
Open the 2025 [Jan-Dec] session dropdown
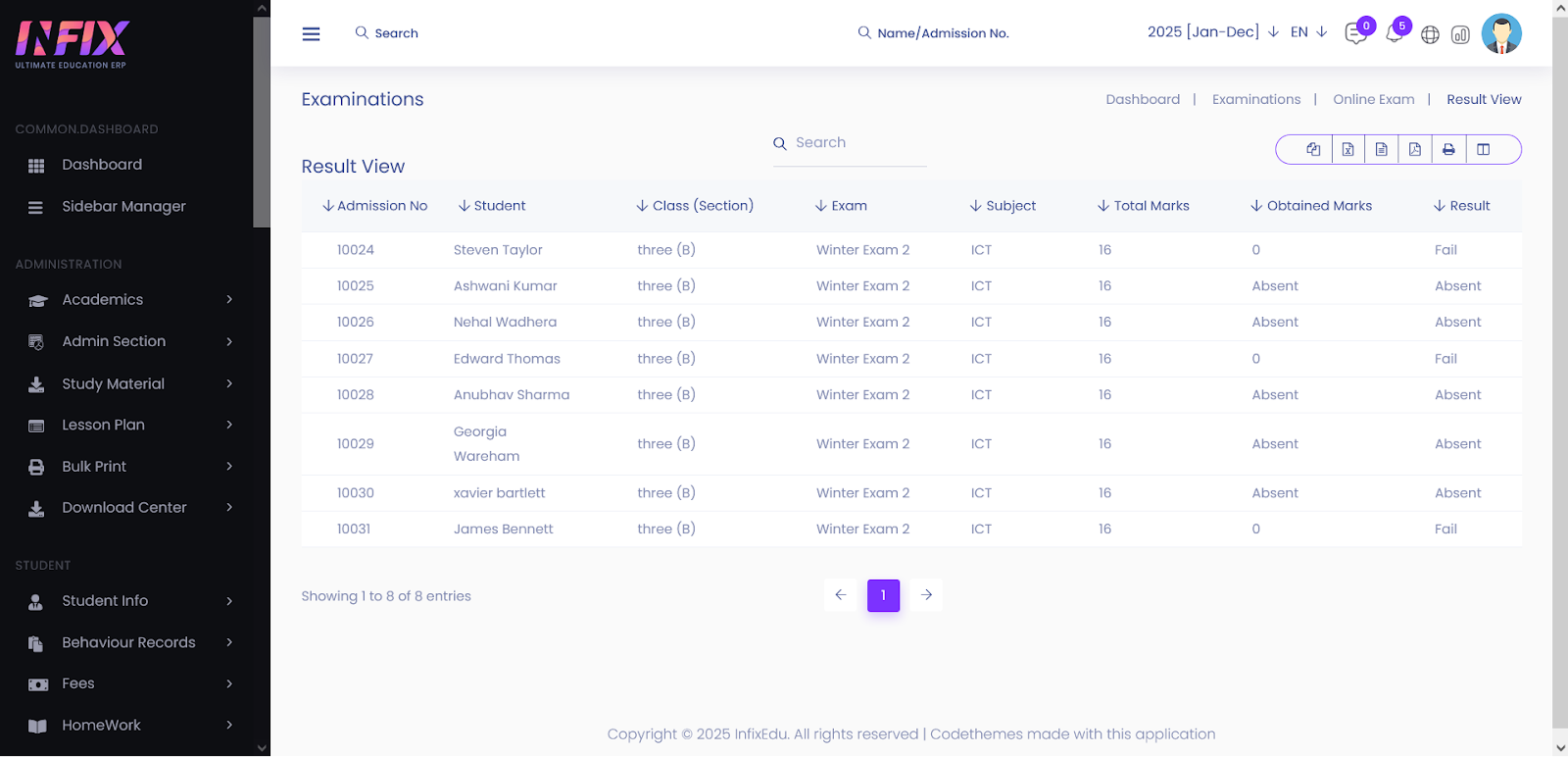click(1212, 32)
